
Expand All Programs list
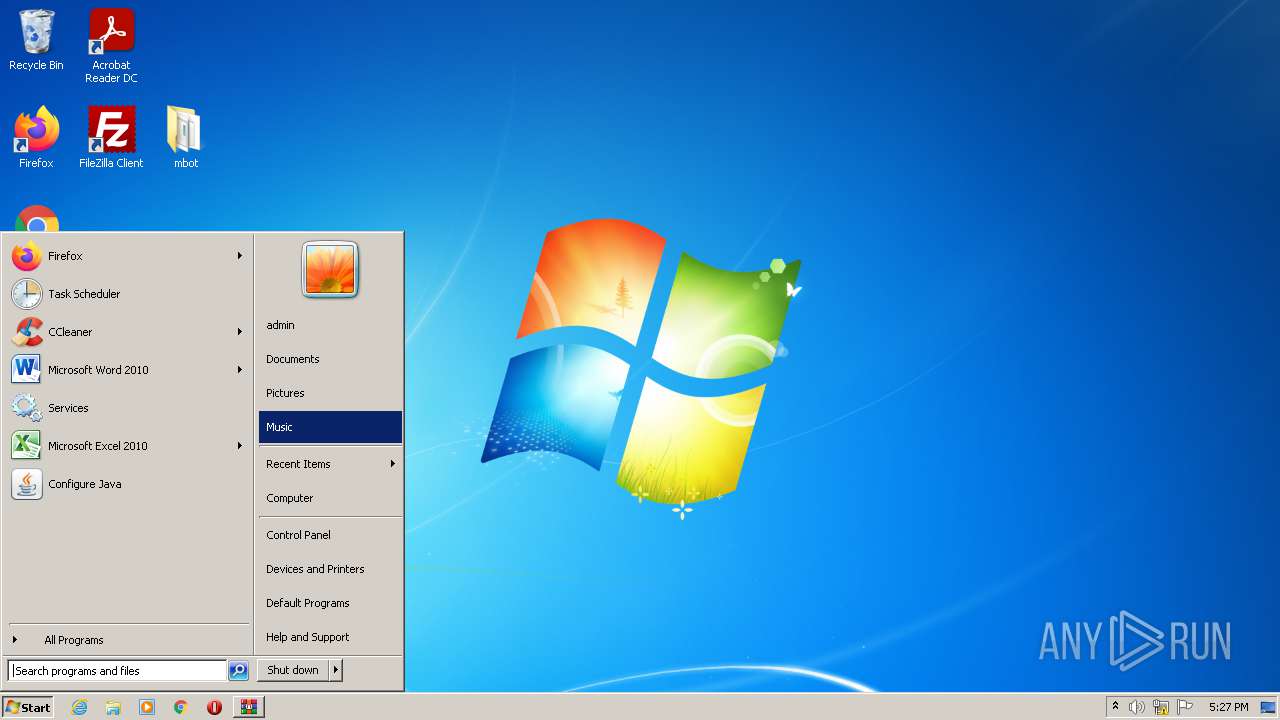point(127,640)
